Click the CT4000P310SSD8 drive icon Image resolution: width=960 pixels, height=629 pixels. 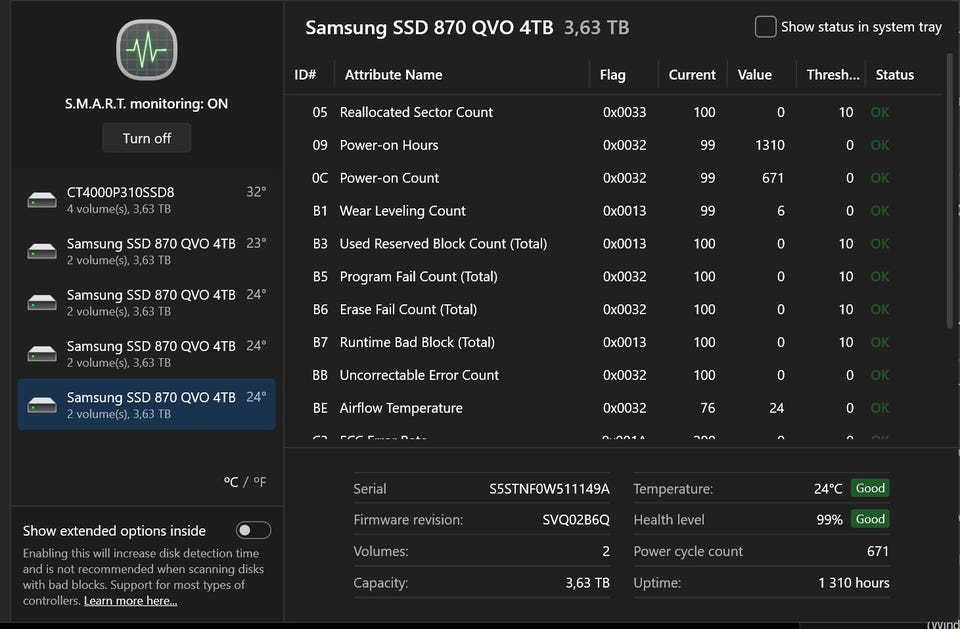[x=42, y=200]
